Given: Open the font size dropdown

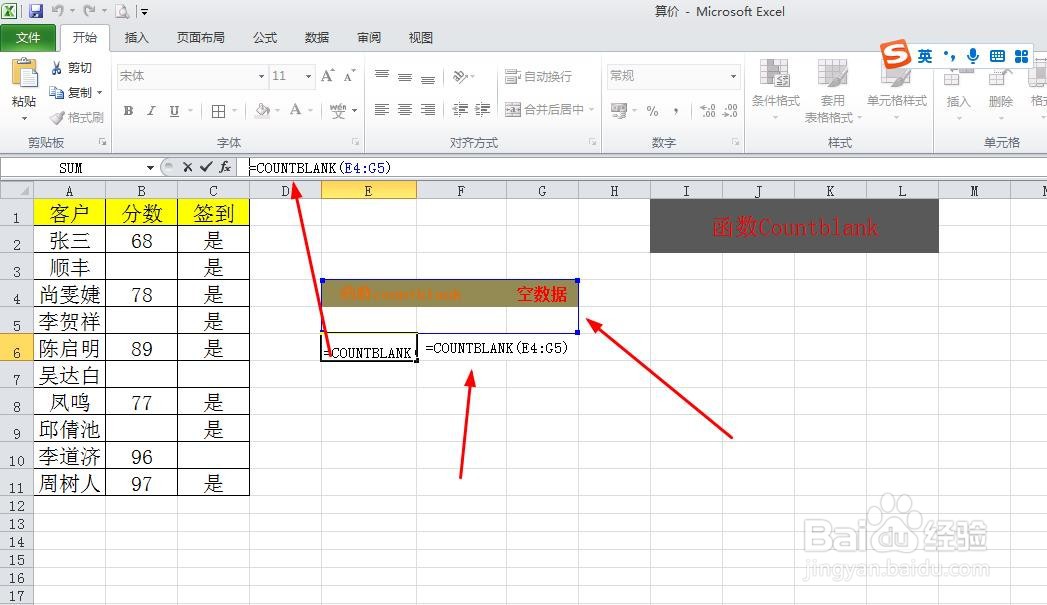Looking at the screenshot, I should 308,76.
